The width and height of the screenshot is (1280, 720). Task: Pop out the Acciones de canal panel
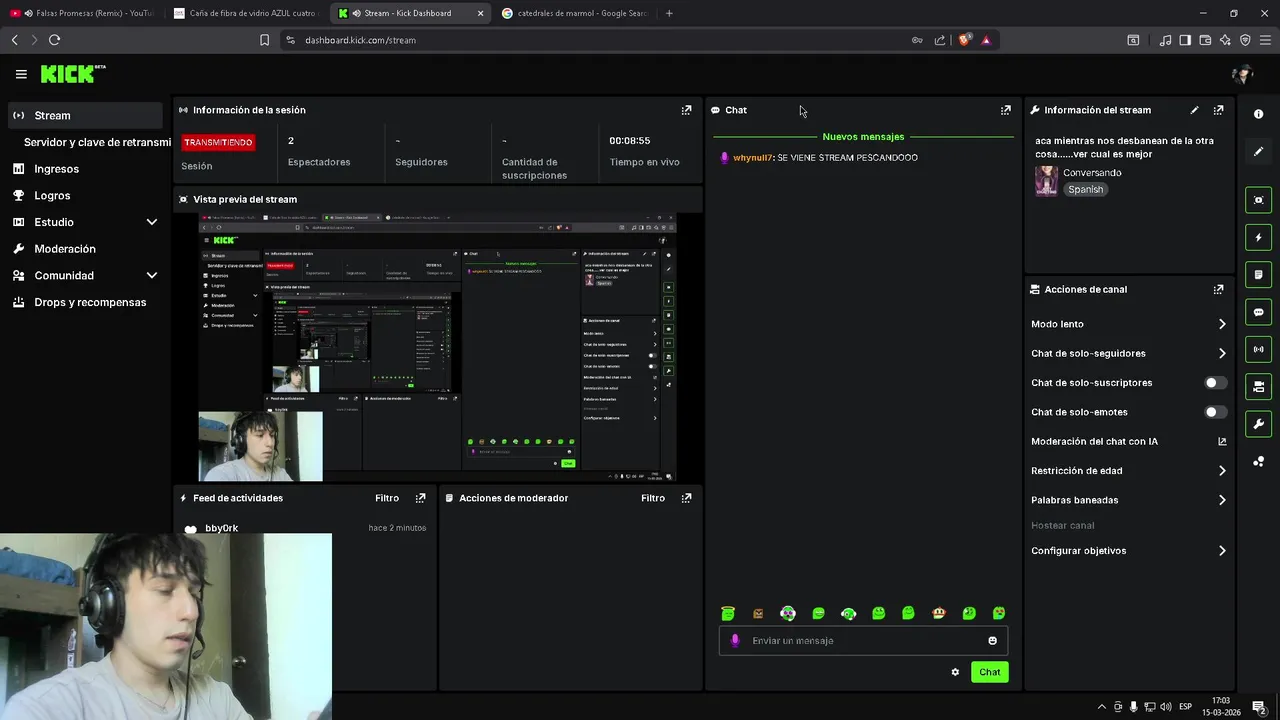(x=1218, y=289)
